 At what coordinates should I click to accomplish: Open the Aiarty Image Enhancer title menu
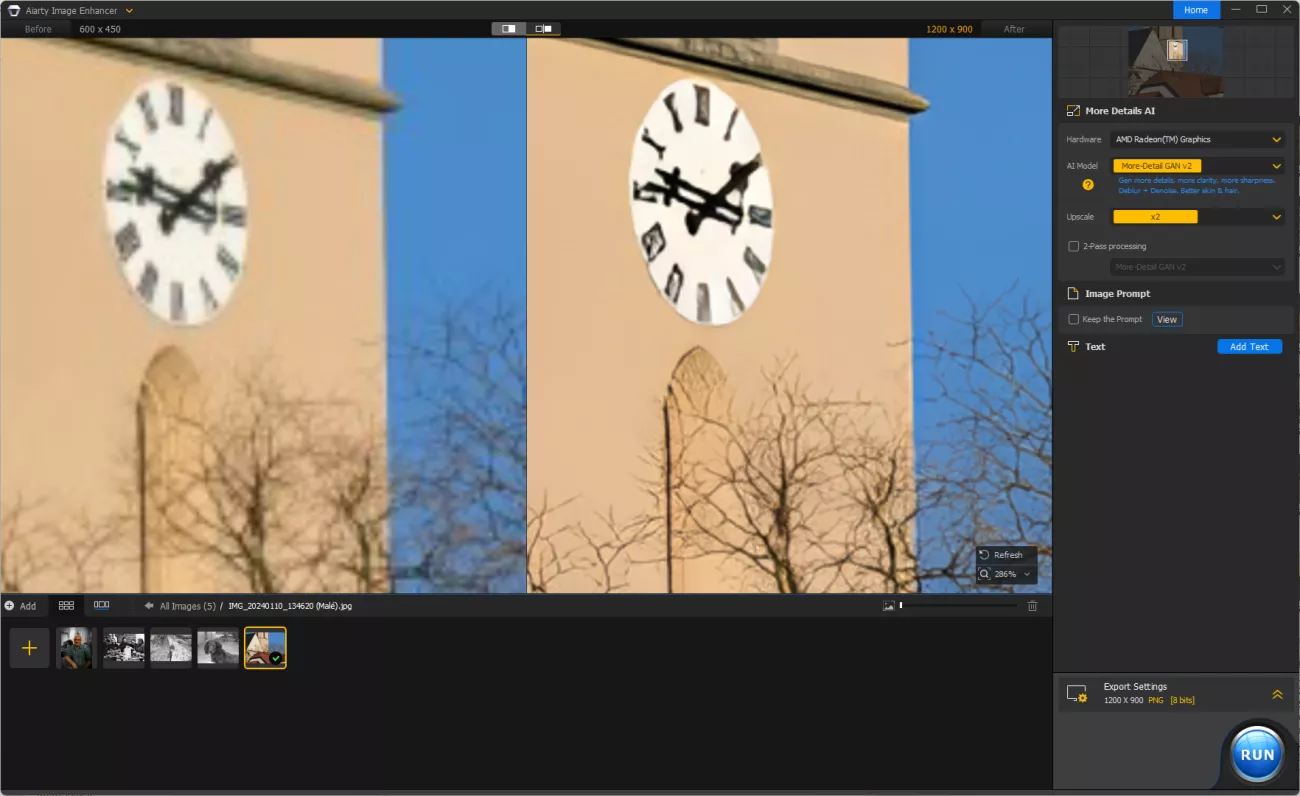click(130, 10)
